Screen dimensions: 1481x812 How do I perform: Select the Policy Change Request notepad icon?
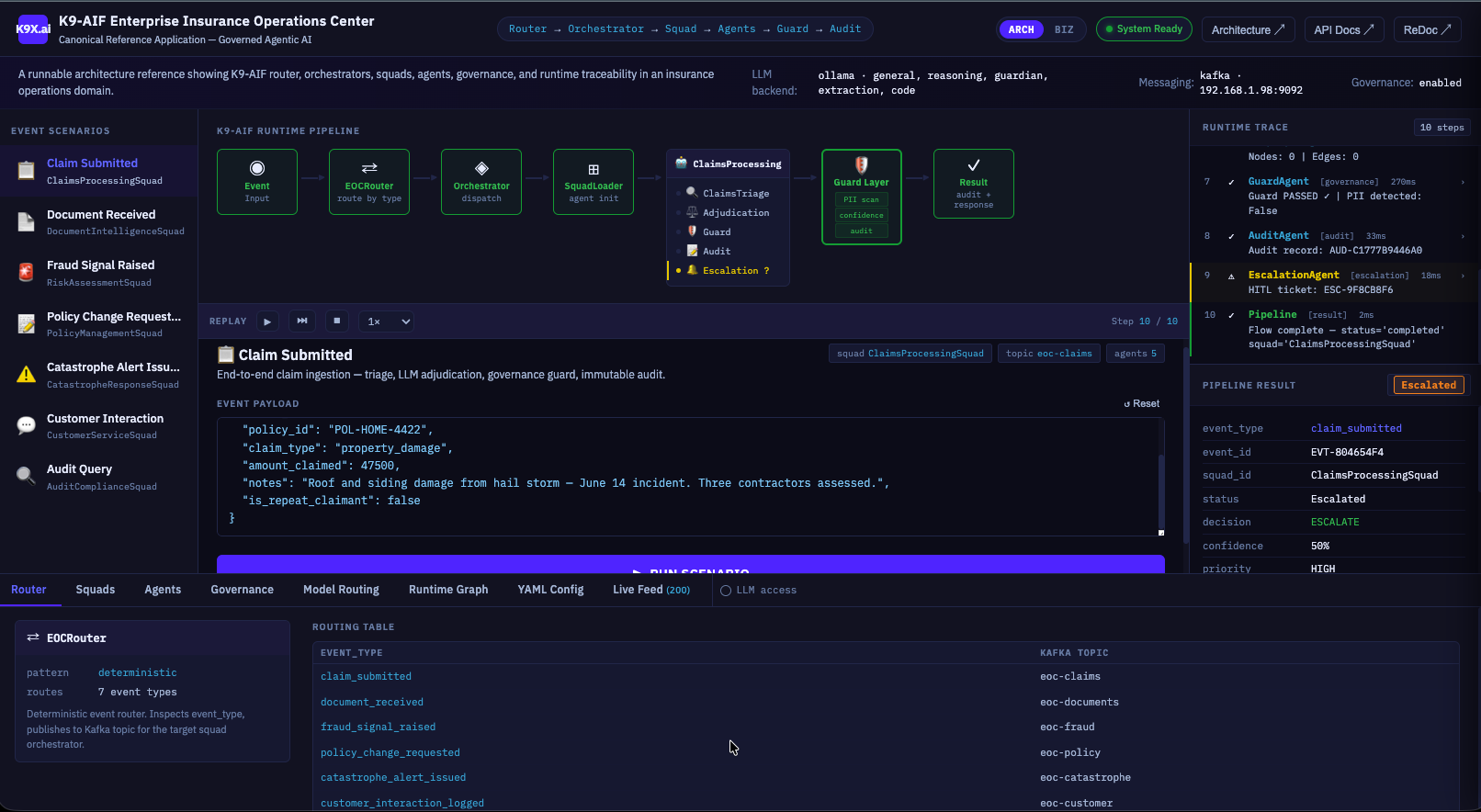[27, 323]
